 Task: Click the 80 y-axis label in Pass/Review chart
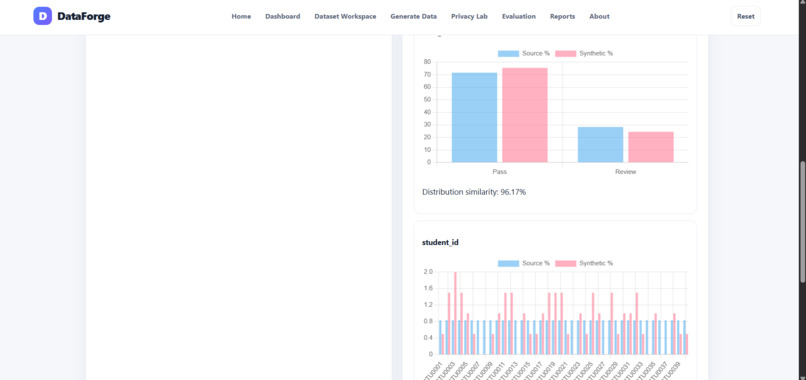[x=427, y=62]
